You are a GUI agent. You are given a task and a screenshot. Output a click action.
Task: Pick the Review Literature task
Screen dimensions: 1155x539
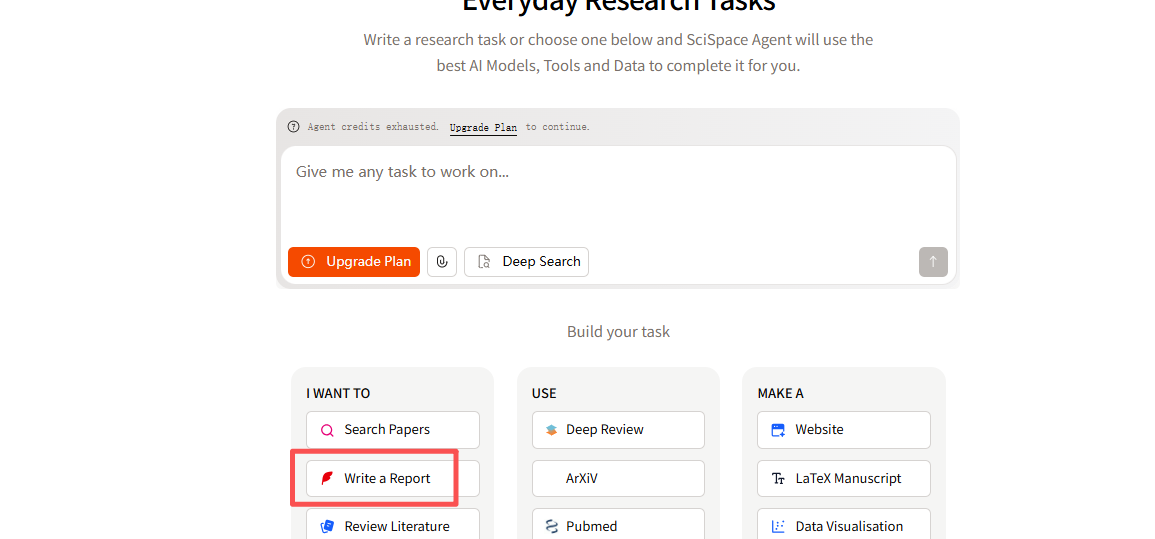pyautogui.click(x=393, y=526)
